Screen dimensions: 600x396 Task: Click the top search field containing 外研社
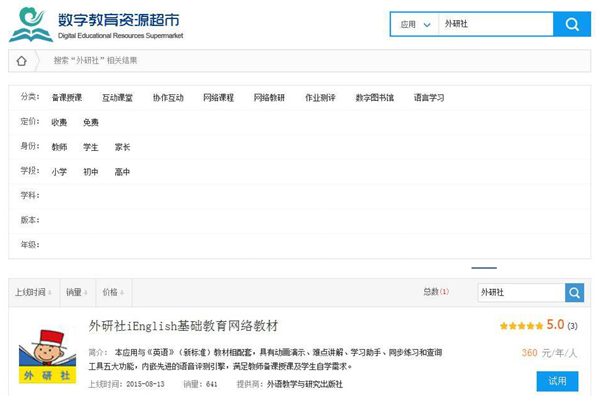496,24
